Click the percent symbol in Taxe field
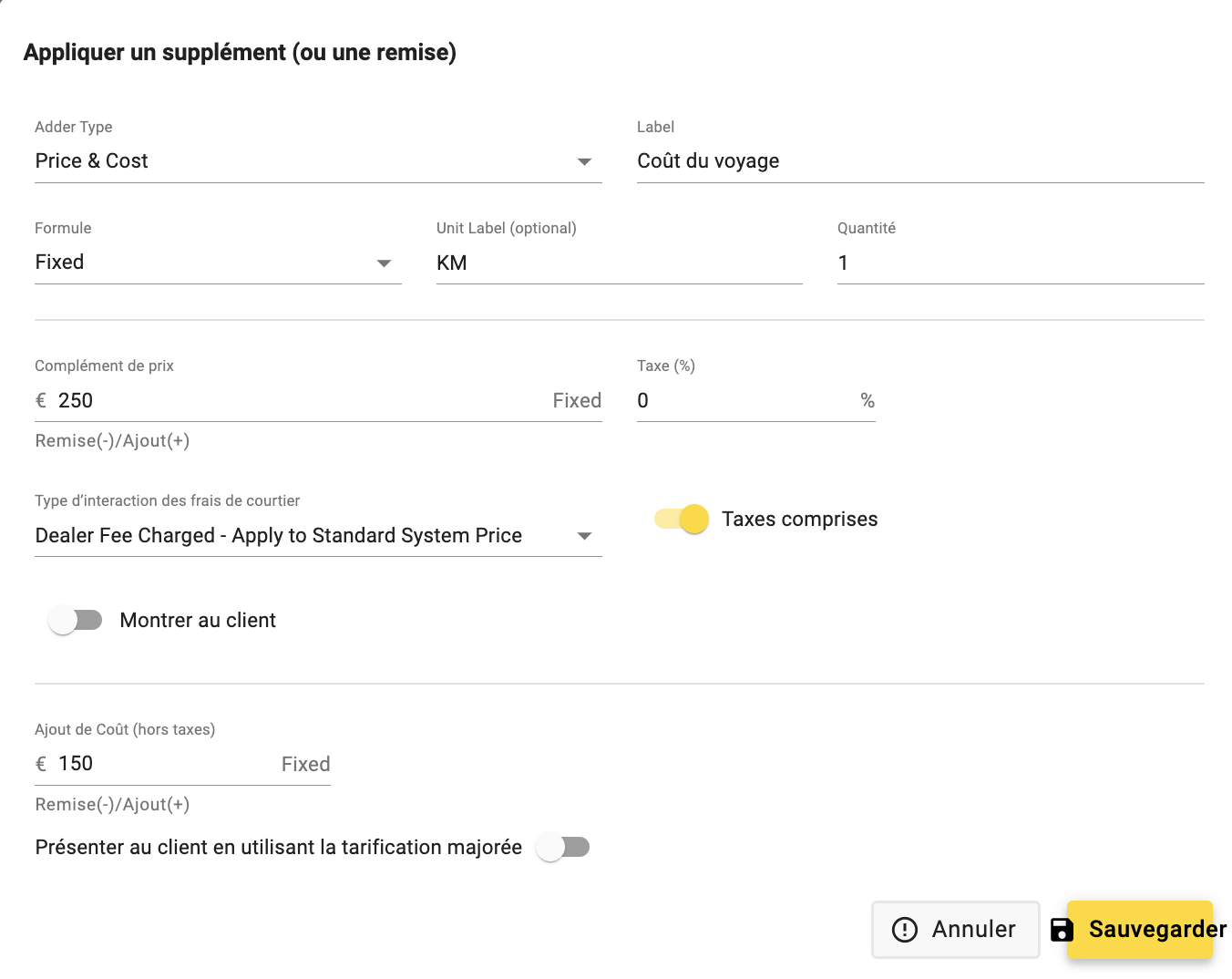The image size is (1232, 979). [868, 400]
